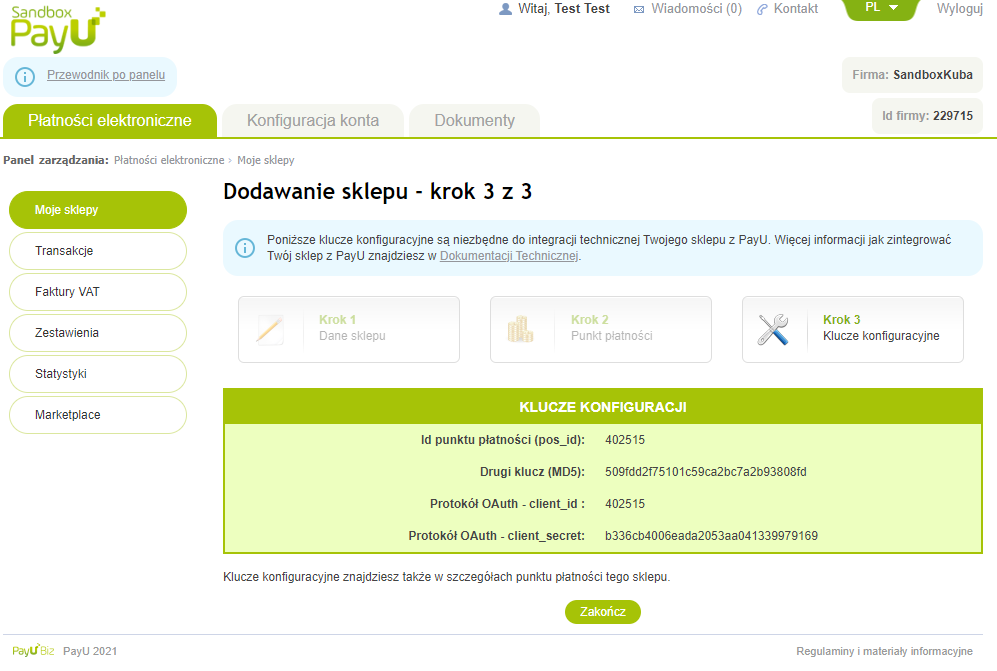Viewport: 997px width, 671px height.
Task: Click the Id firmy: 229715 label
Action: tap(927, 116)
